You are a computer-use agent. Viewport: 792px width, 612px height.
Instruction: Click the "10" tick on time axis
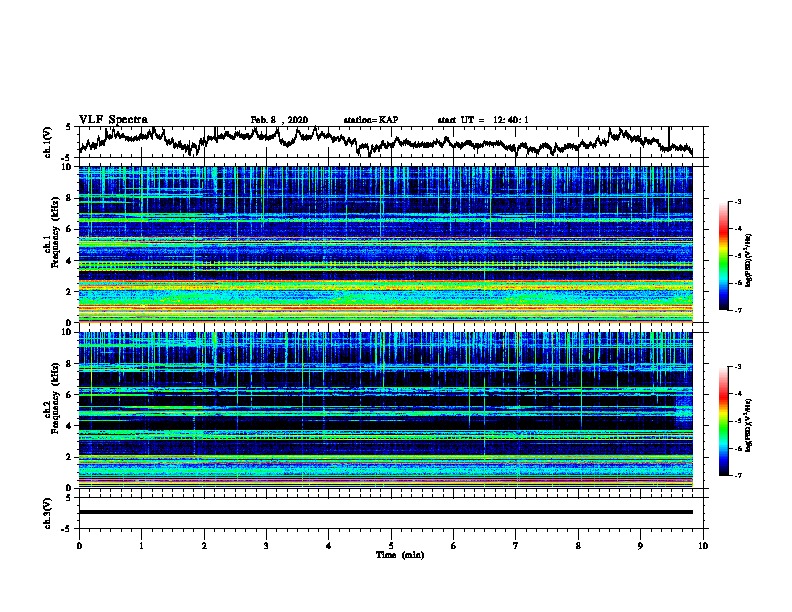tap(703, 546)
